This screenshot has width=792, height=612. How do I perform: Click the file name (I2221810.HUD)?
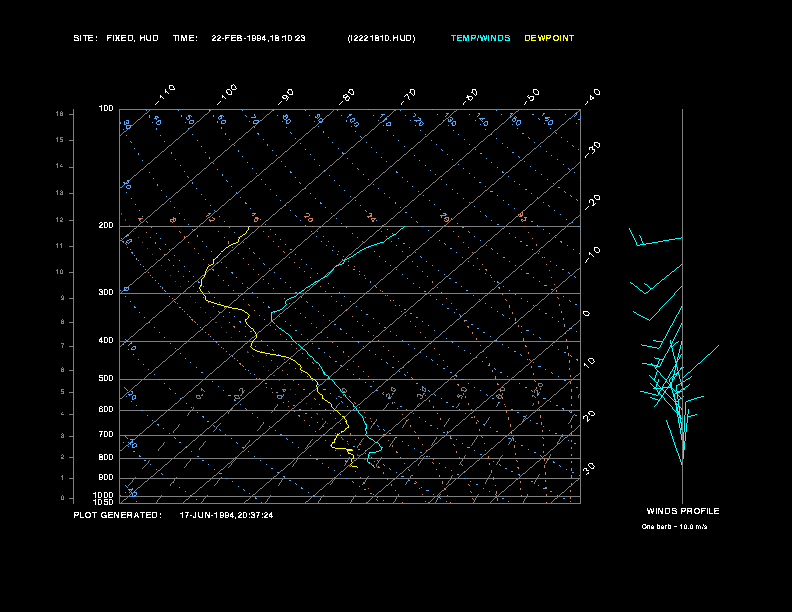click(x=381, y=38)
